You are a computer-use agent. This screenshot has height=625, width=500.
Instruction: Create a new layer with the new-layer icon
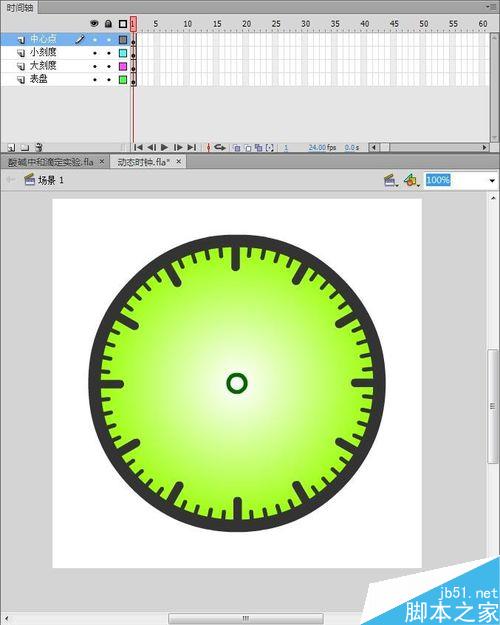click(11, 147)
